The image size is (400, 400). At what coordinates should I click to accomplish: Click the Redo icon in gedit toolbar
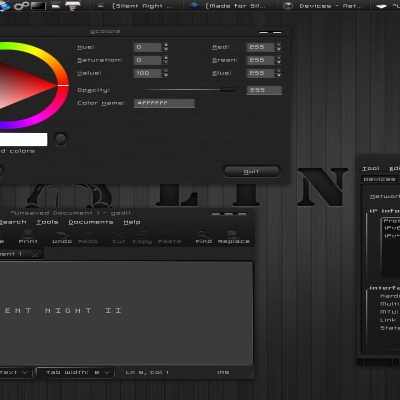pyautogui.click(x=87, y=234)
